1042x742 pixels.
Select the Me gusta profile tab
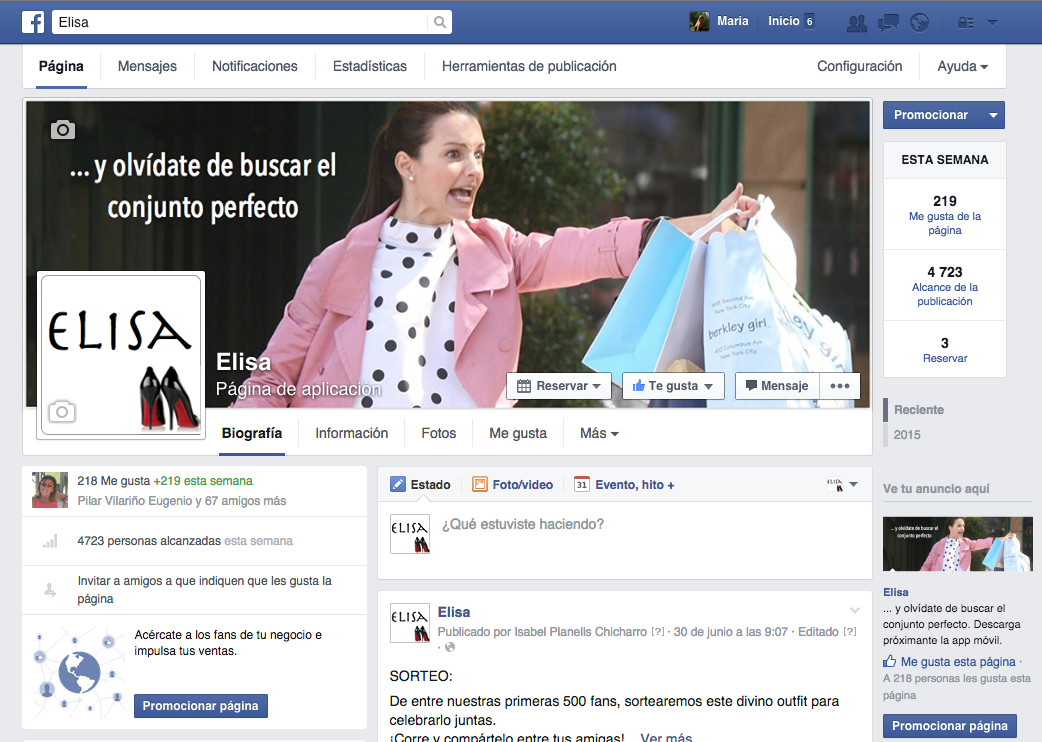[x=518, y=433]
